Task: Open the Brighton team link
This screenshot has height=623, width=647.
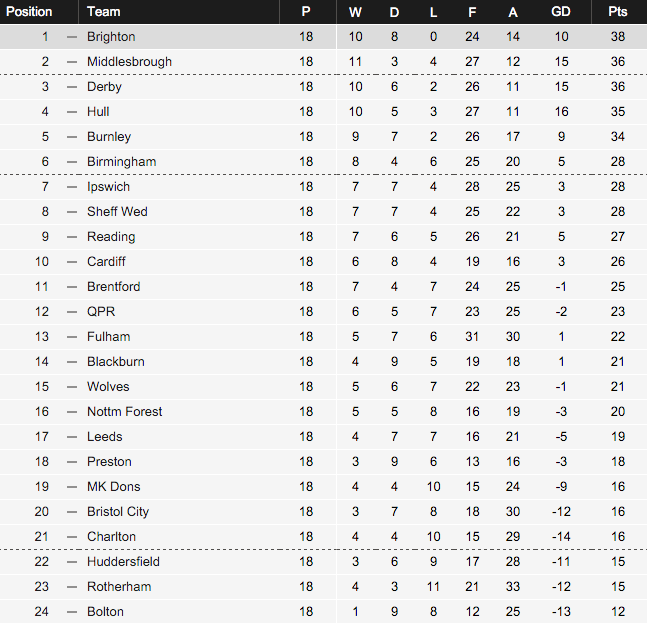Action: click(x=111, y=37)
